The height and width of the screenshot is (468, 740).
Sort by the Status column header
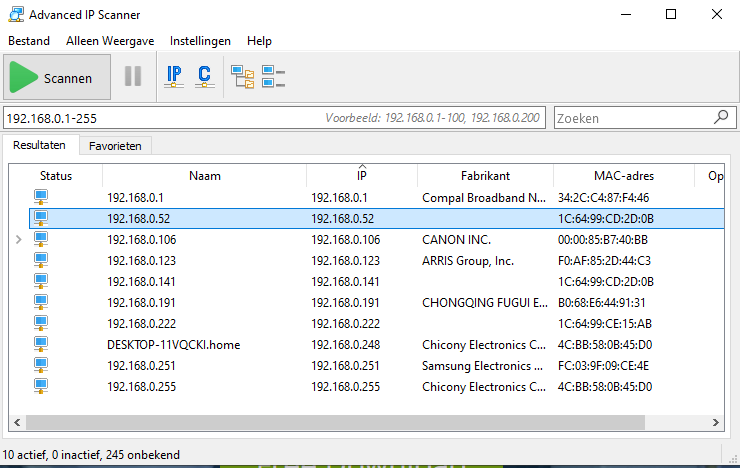(x=56, y=176)
